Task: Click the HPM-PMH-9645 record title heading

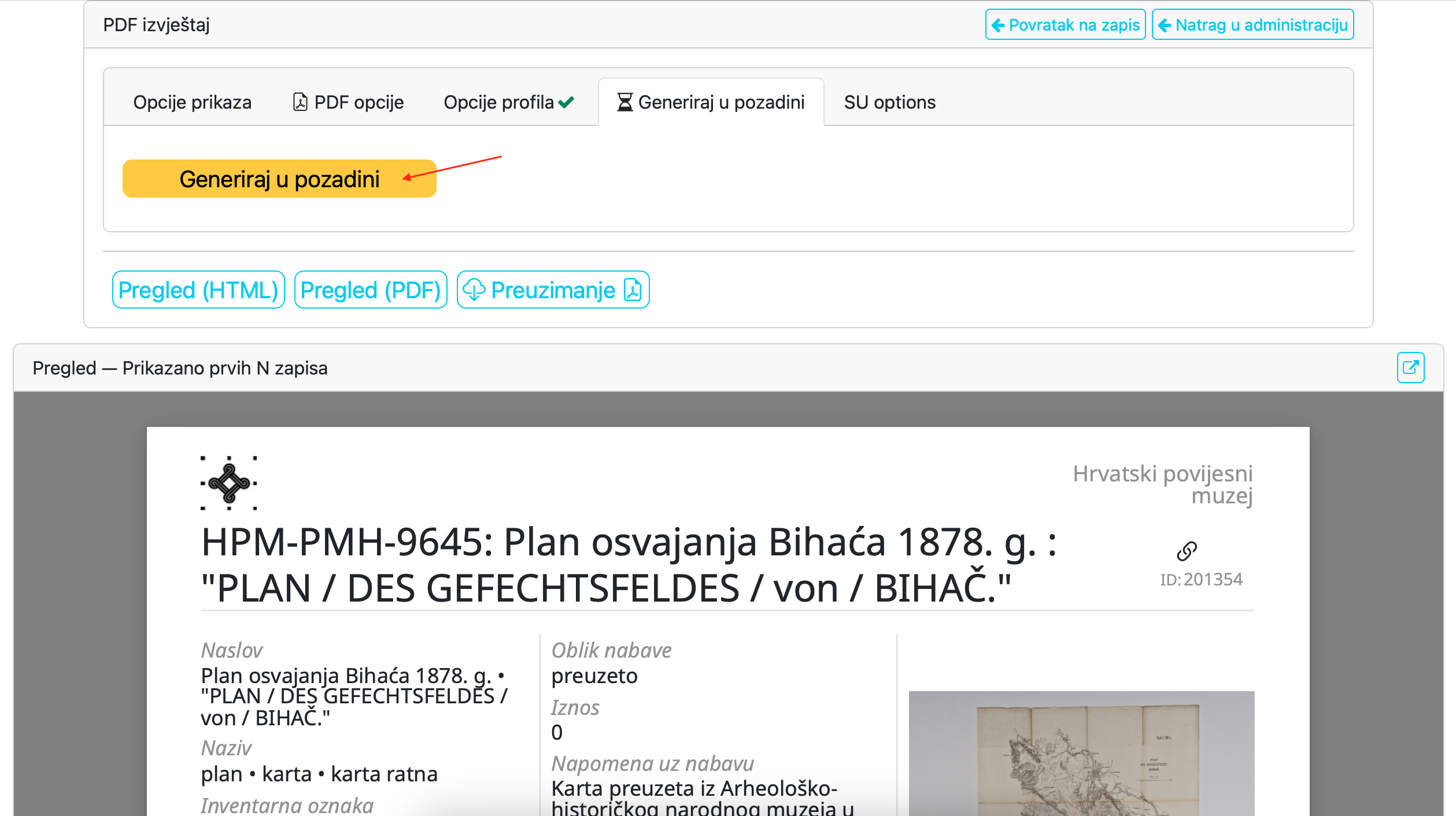Action: 629,565
